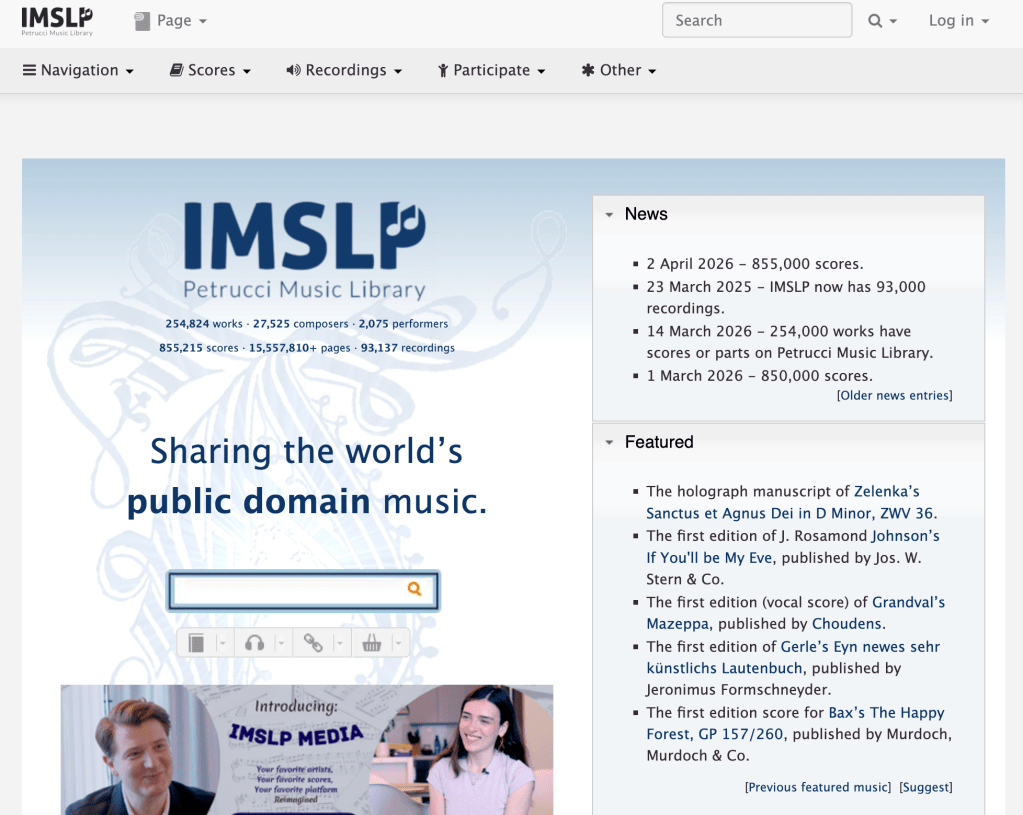Viewport: 1023px width, 815px height.
Task: Click the IMSLP logo in the top left
Action: [x=56, y=18]
